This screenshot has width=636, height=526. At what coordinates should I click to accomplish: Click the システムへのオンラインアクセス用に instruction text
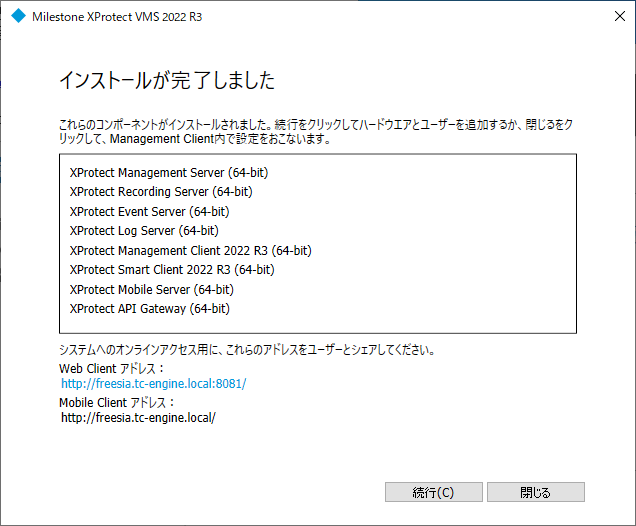click(x=247, y=349)
